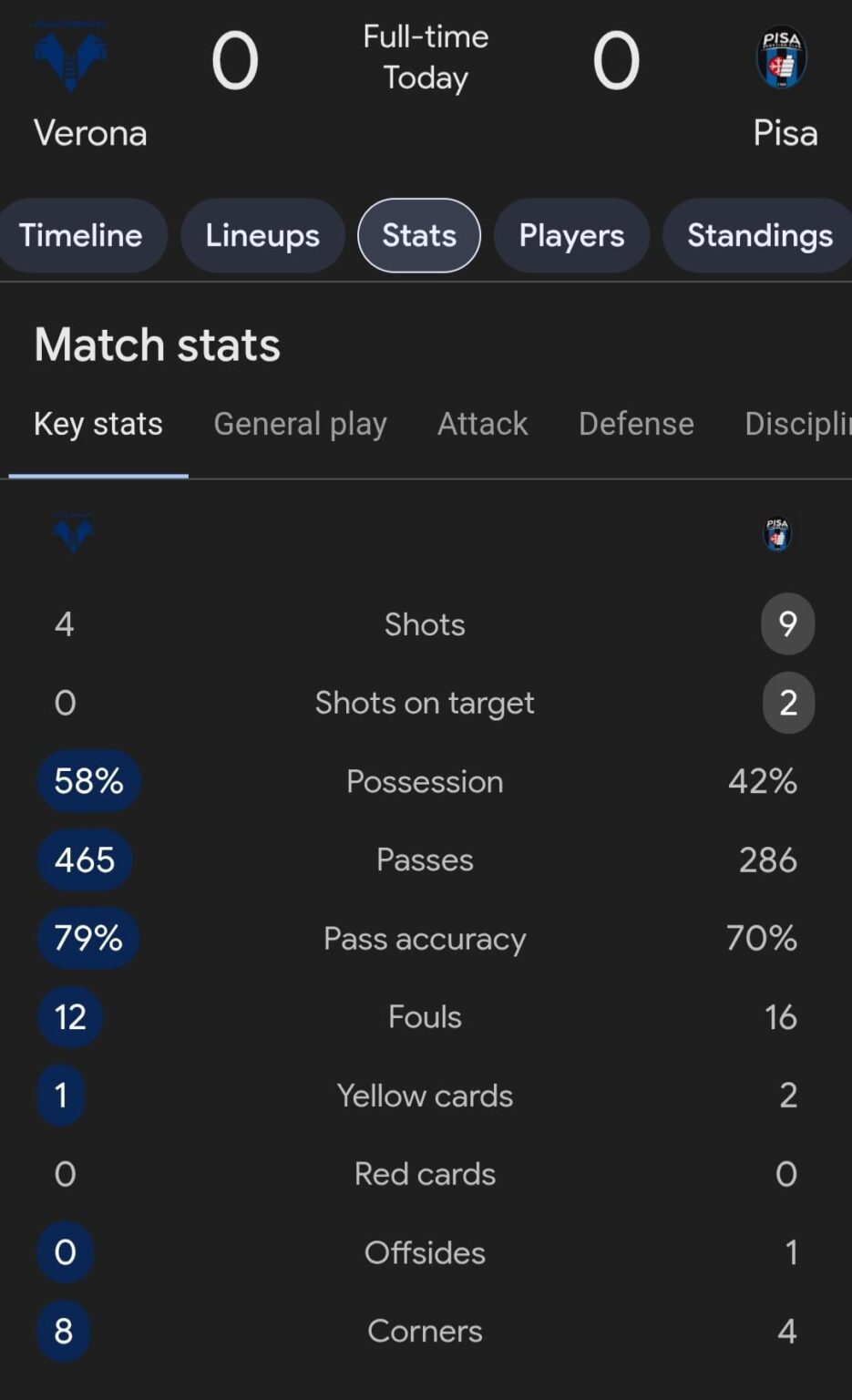
Task: Click Verona's 58% Possession pill
Action: 87,780
